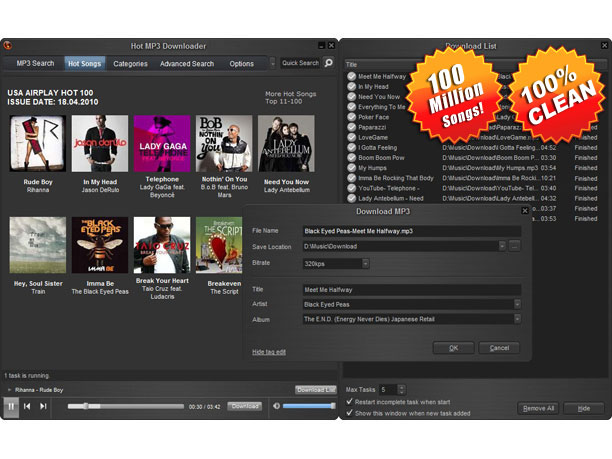Toggle Show this window when new task added
This screenshot has width=612, height=459.
[349, 413]
